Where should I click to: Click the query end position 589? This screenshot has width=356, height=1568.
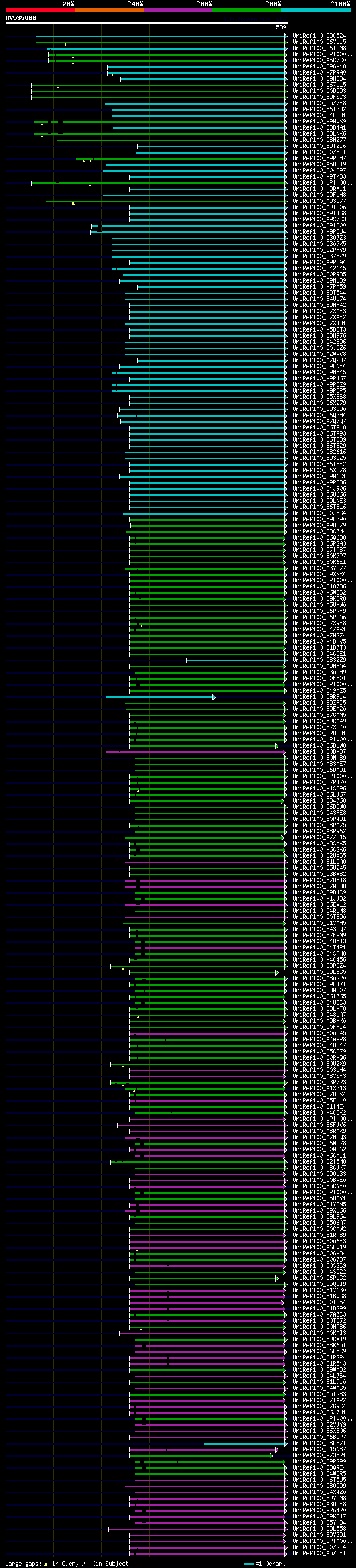[281, 27]
